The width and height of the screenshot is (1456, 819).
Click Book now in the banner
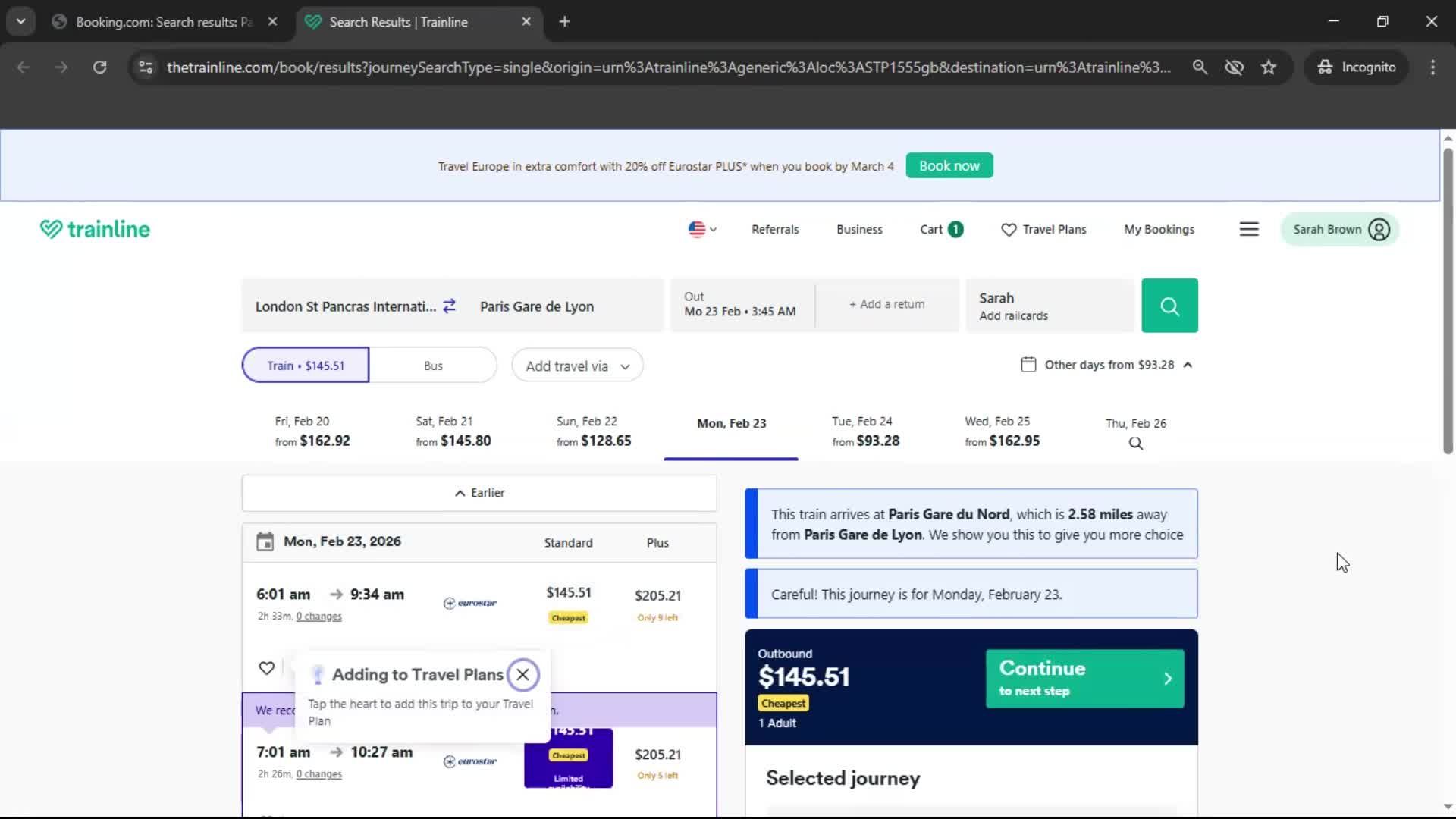[x=949, y=165]
